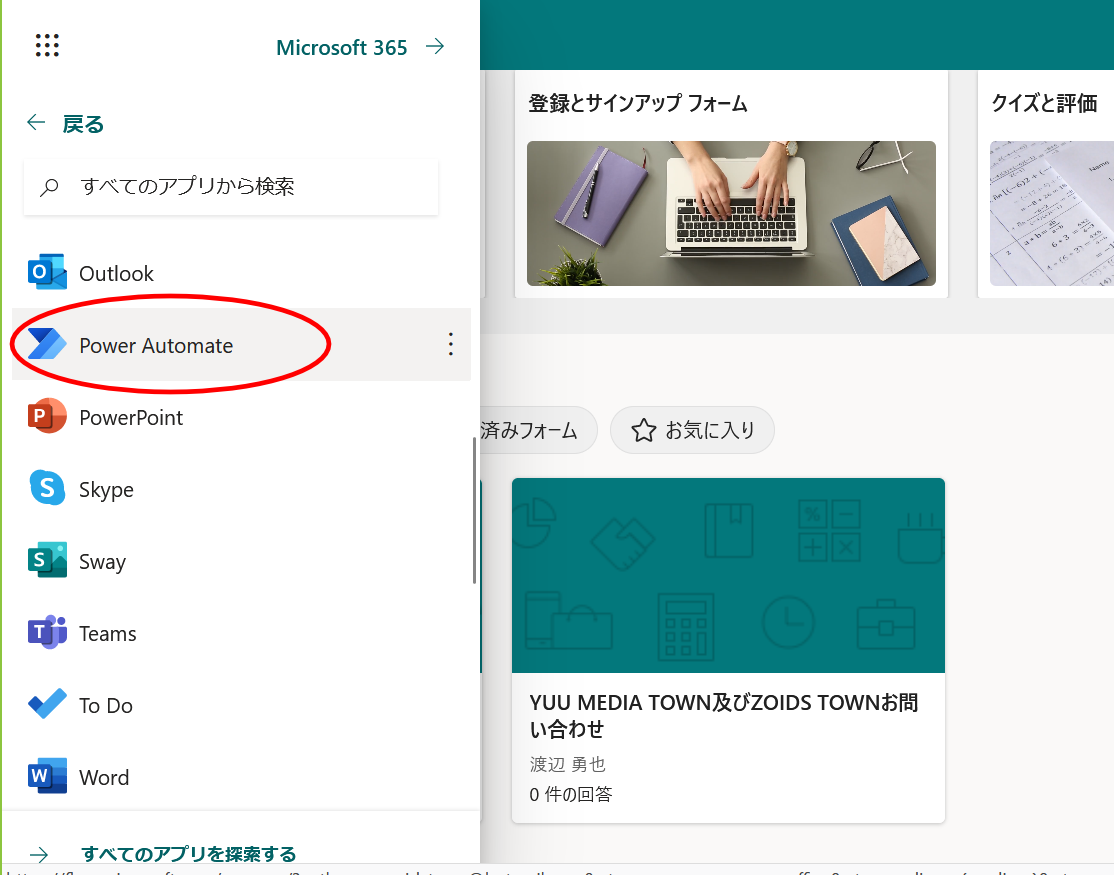1114x875 pixels.
Task: Open the Sway app icon
Action: point(47,560)
